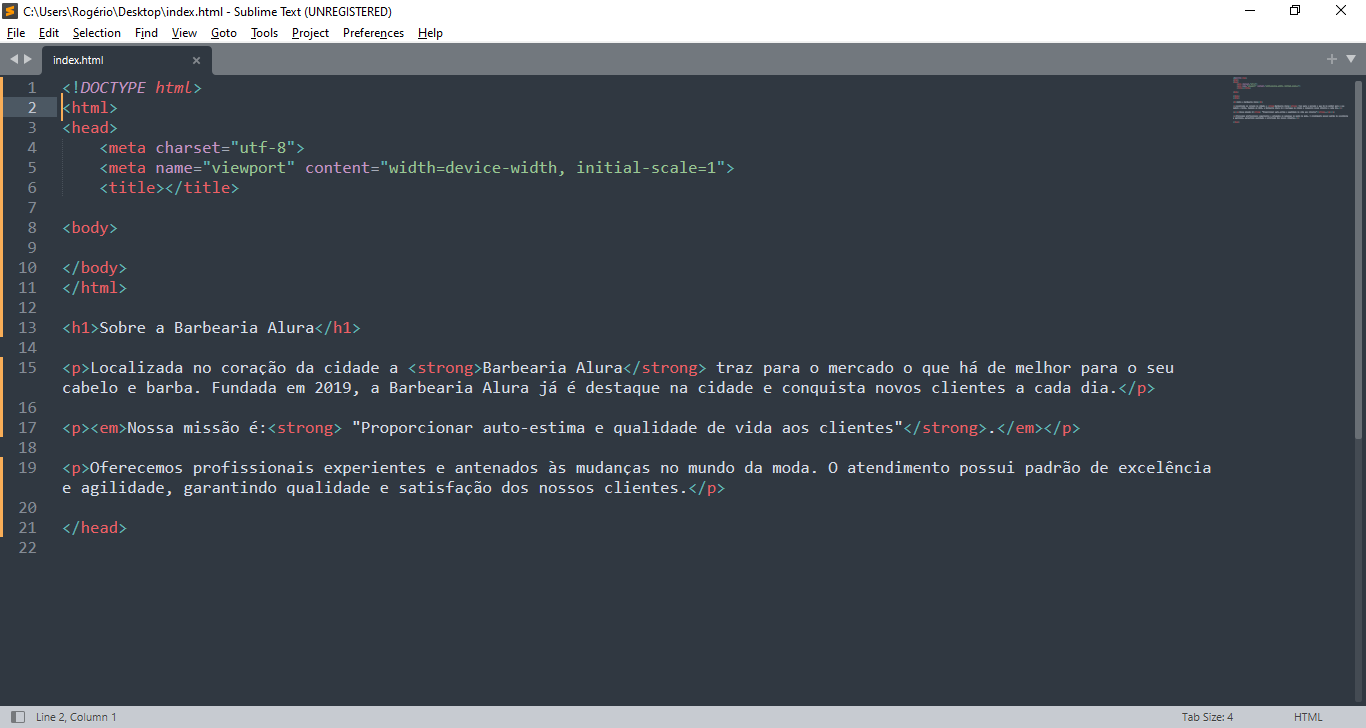The image size is (1366, 728).
Task: Click line number 22 in the gutter
Action: pyautogui.click(x=27, y=548)
